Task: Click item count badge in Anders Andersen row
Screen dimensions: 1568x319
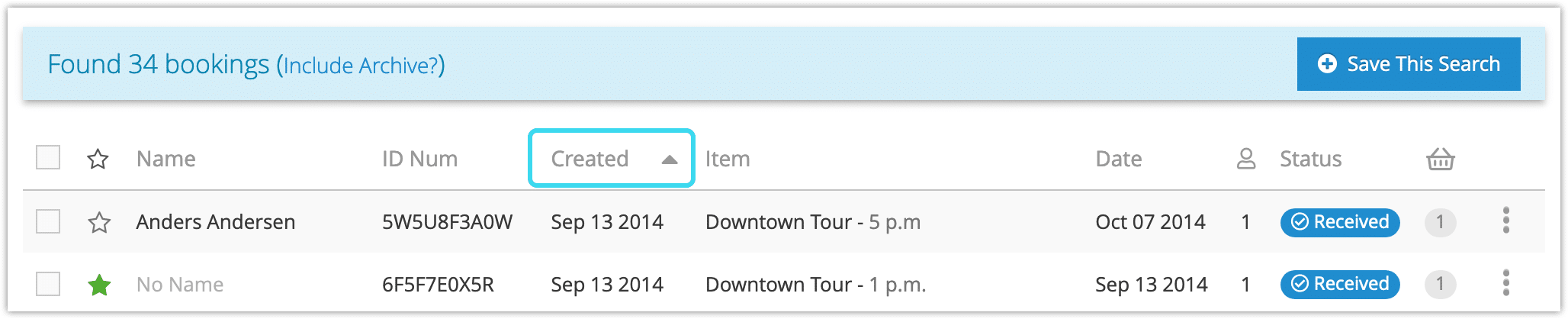Action: pos(1440,222)
